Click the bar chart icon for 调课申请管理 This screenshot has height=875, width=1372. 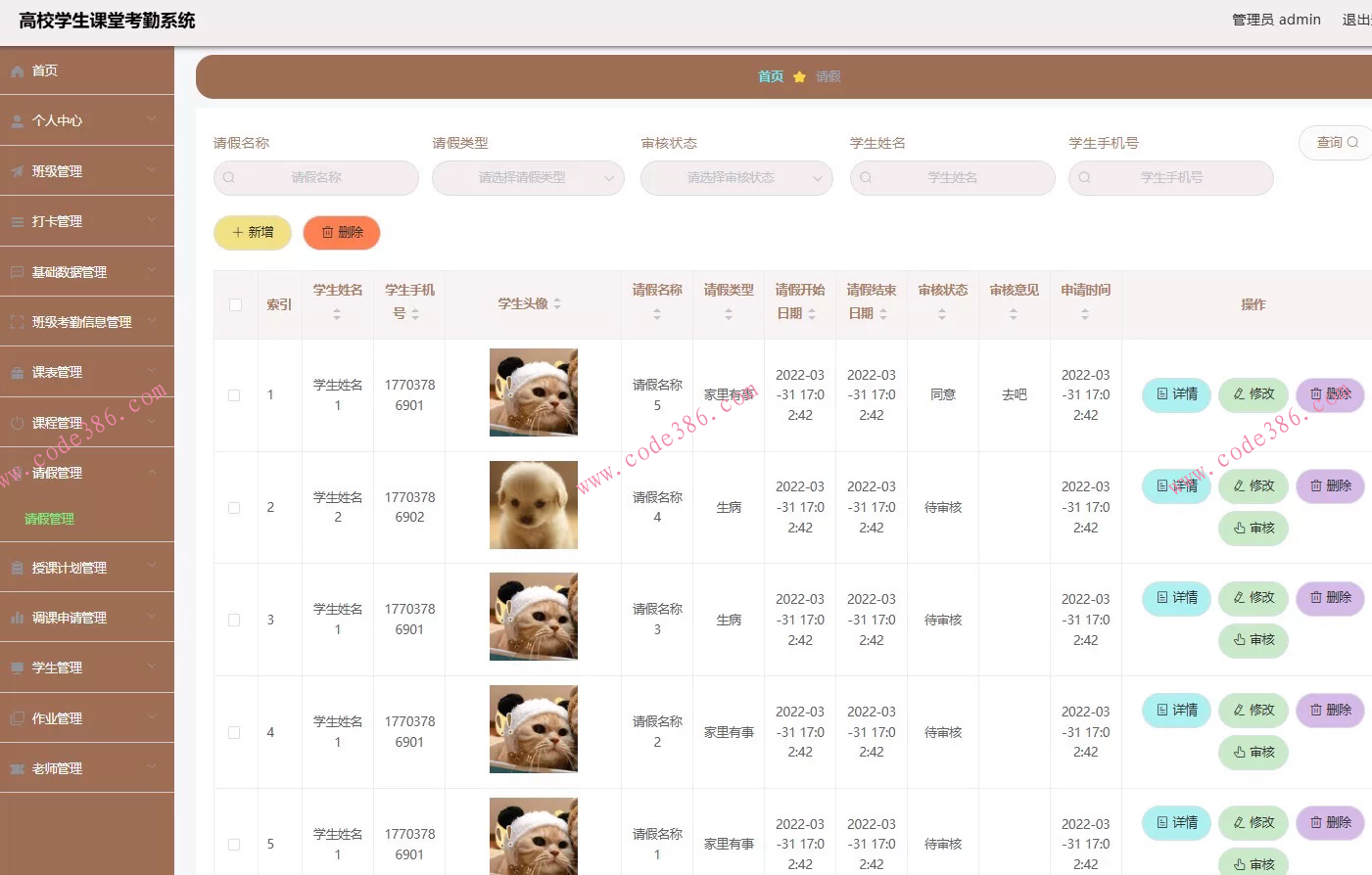17,619
